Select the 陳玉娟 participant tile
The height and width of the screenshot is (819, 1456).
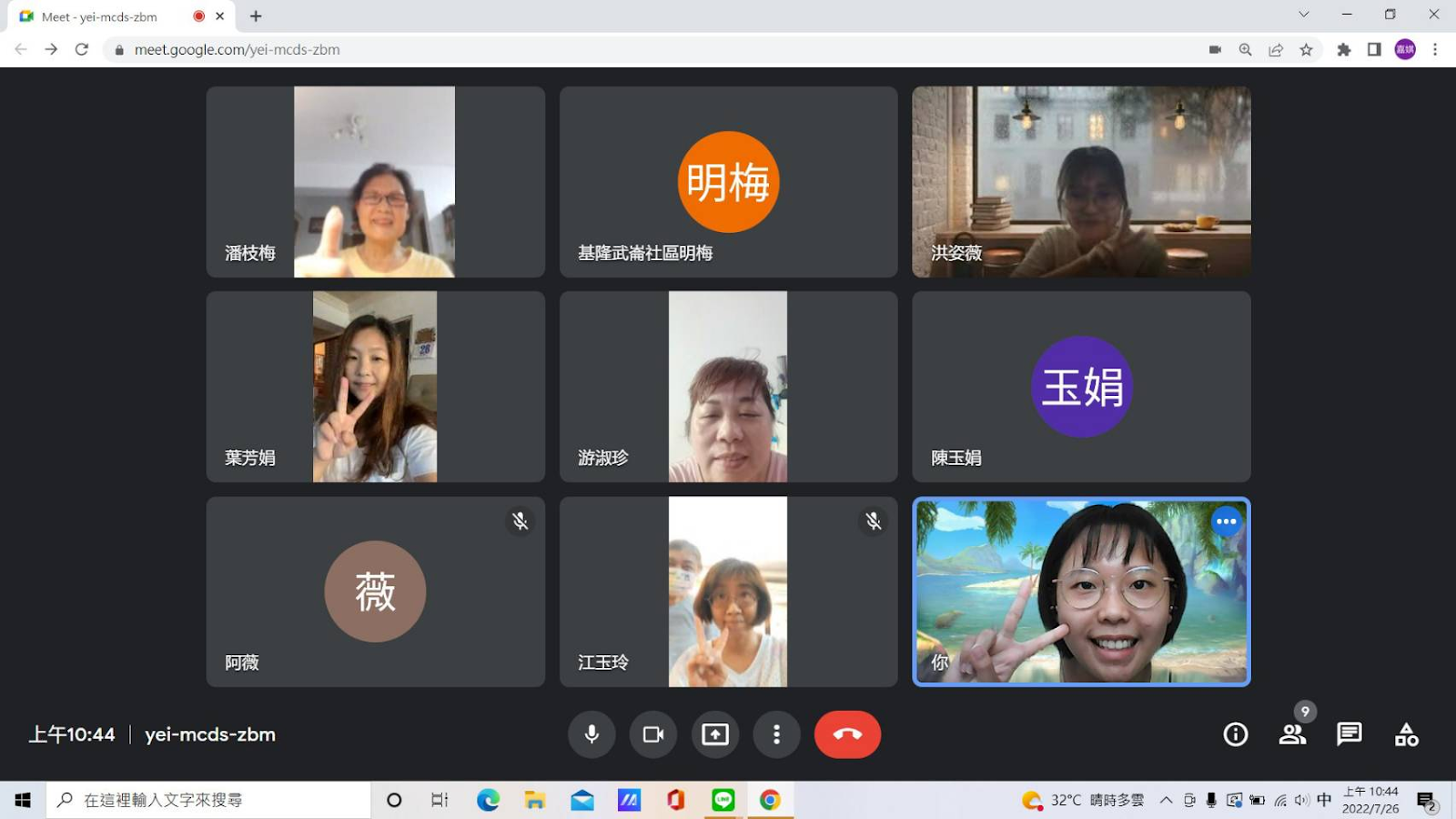pos(1081,387)
